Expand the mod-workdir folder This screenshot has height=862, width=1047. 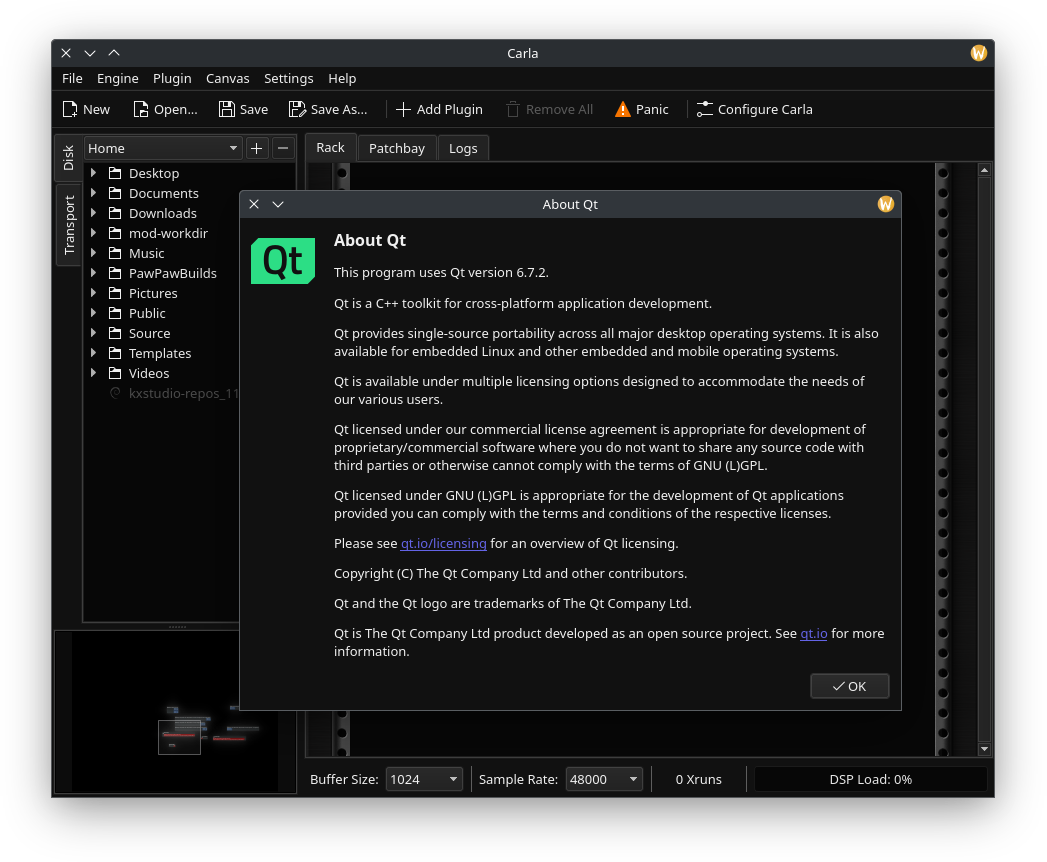point(93,233)
